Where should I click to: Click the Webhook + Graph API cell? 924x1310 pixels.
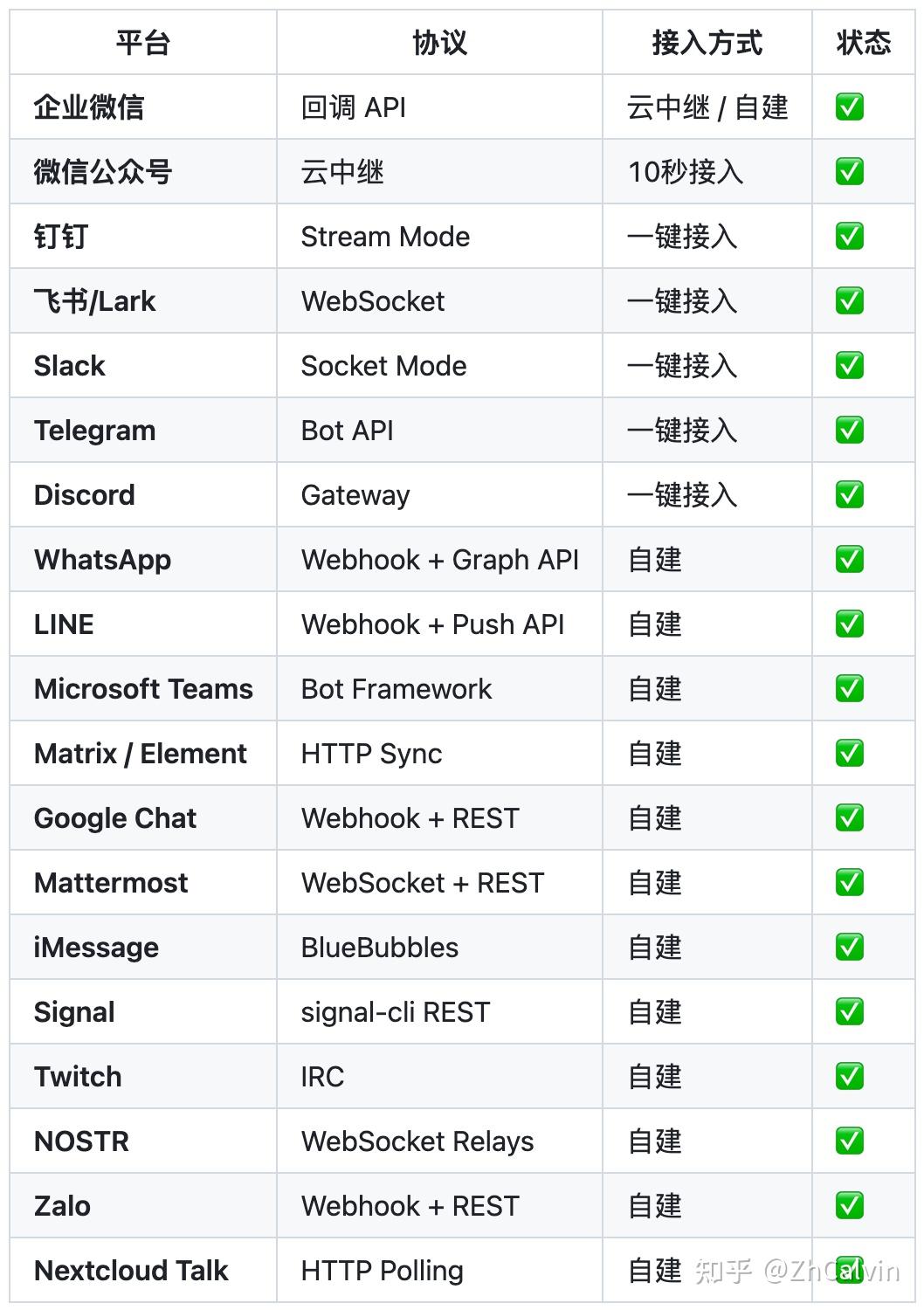[x=439, y=560]
